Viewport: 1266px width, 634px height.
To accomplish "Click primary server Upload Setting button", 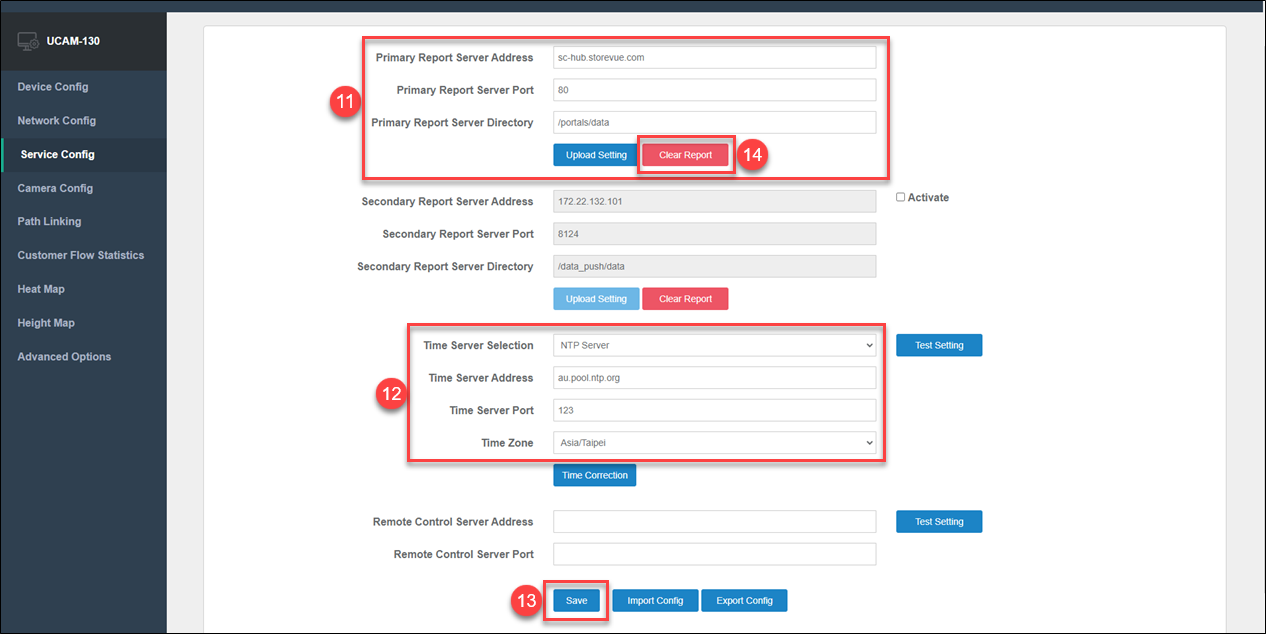I will pos(596,155).
